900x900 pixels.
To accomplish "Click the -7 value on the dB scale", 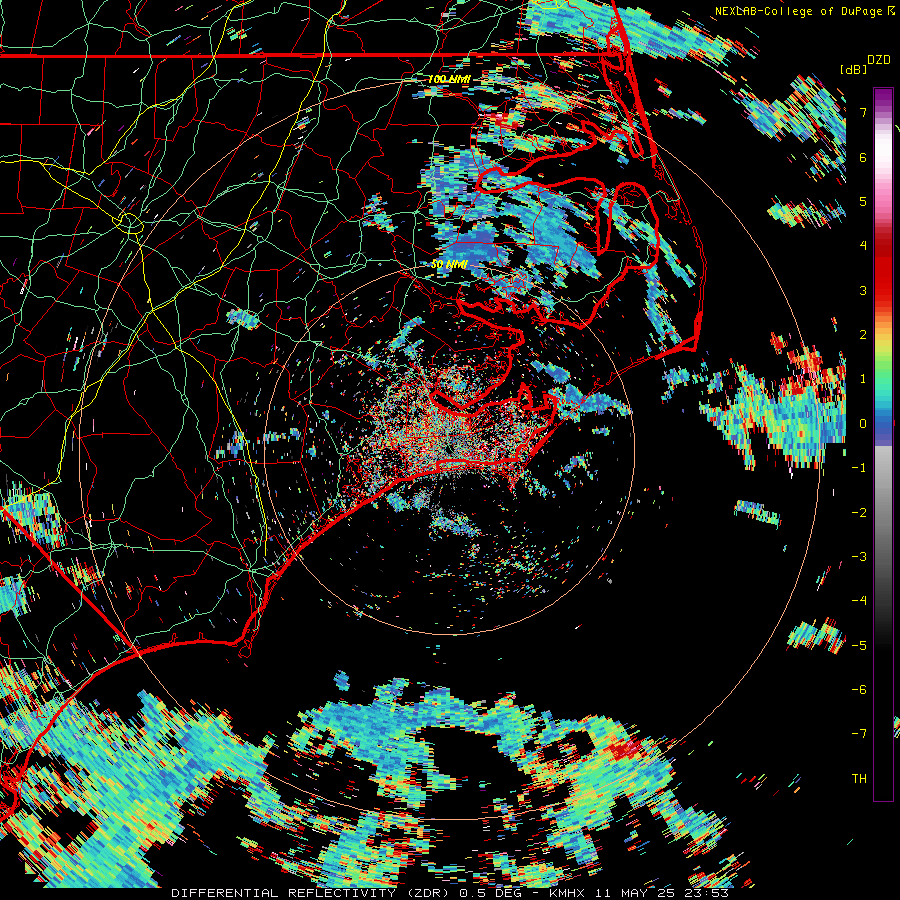I will tap(859, 734).
